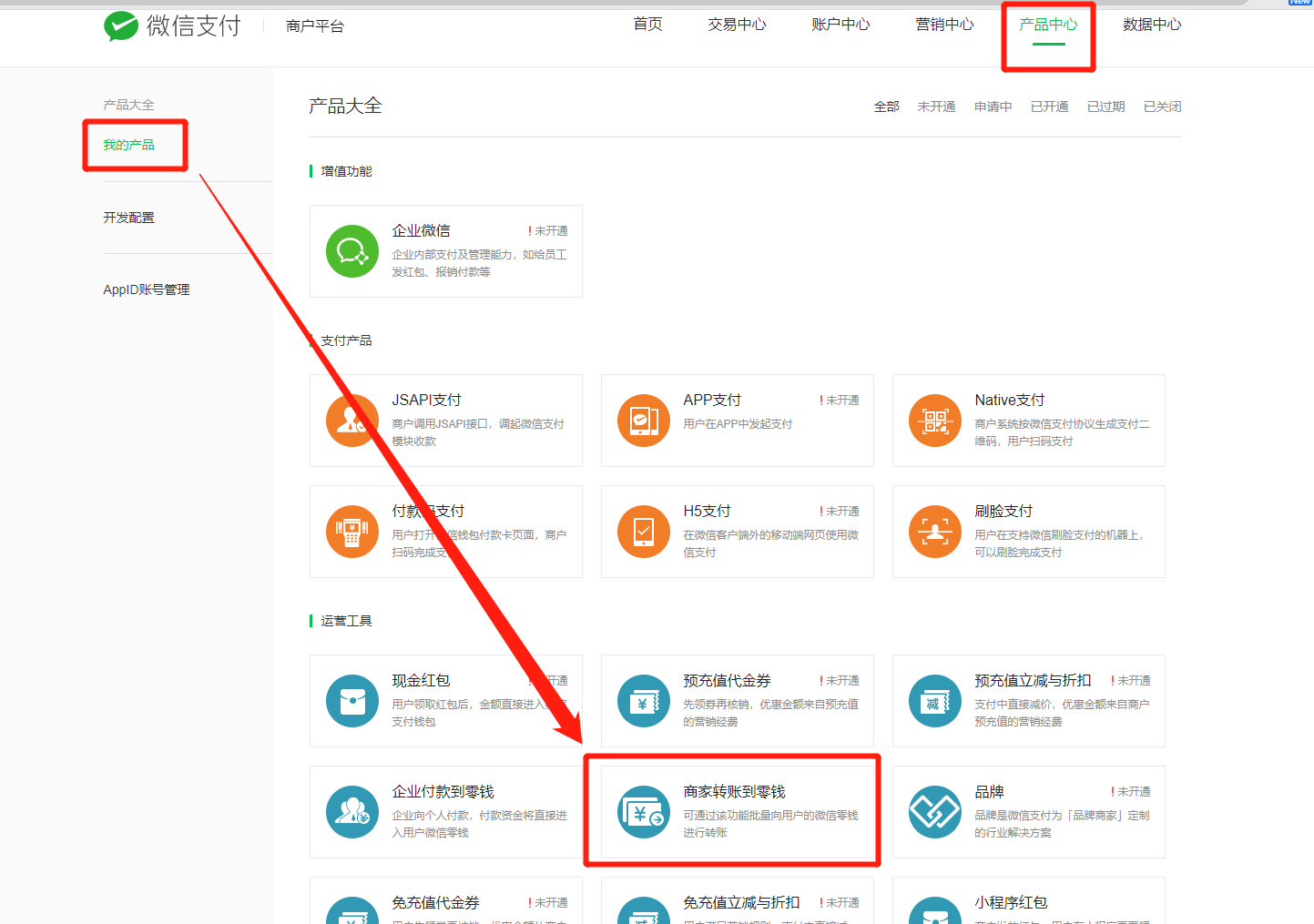Open 交易中心 in top navigation
This screenshot has width=1314, height=924.
(x=738, y=25)
